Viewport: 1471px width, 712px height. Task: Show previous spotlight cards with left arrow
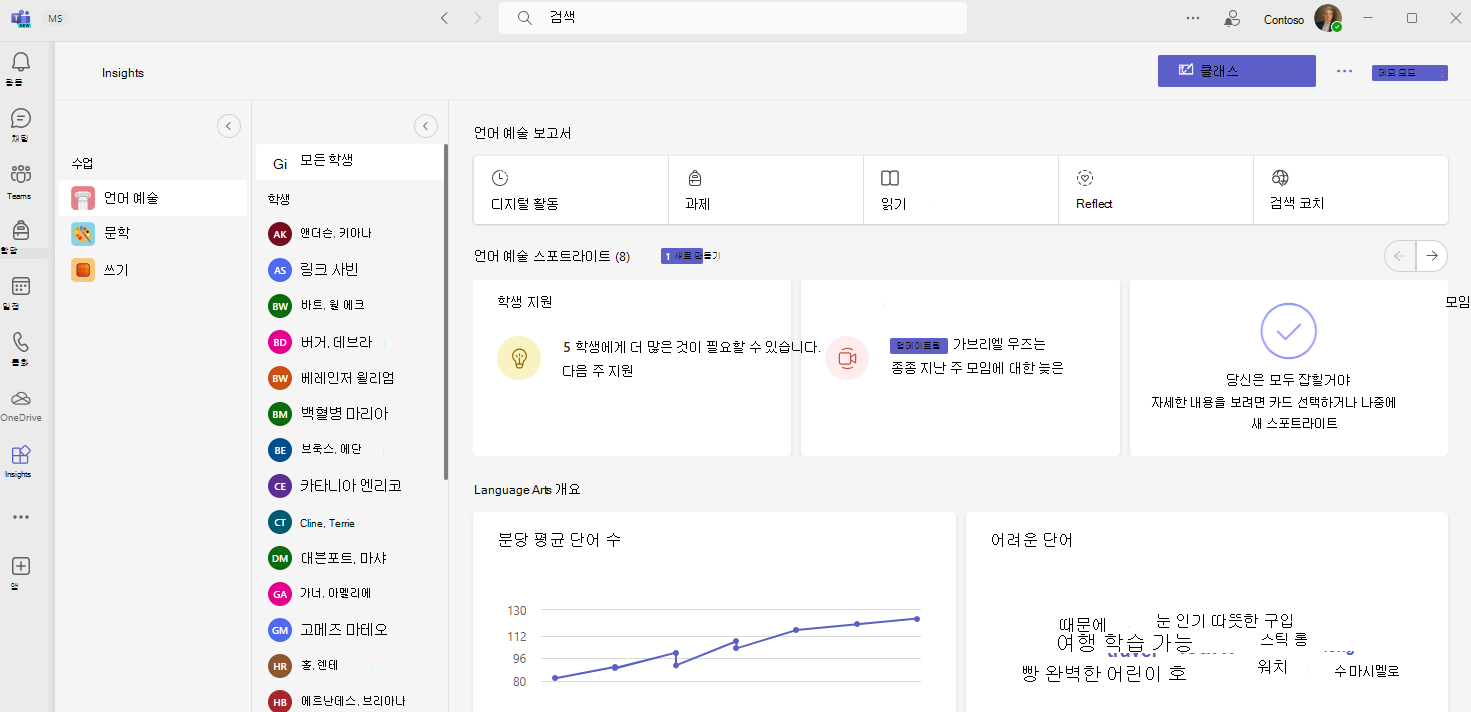pos(1400,257)
